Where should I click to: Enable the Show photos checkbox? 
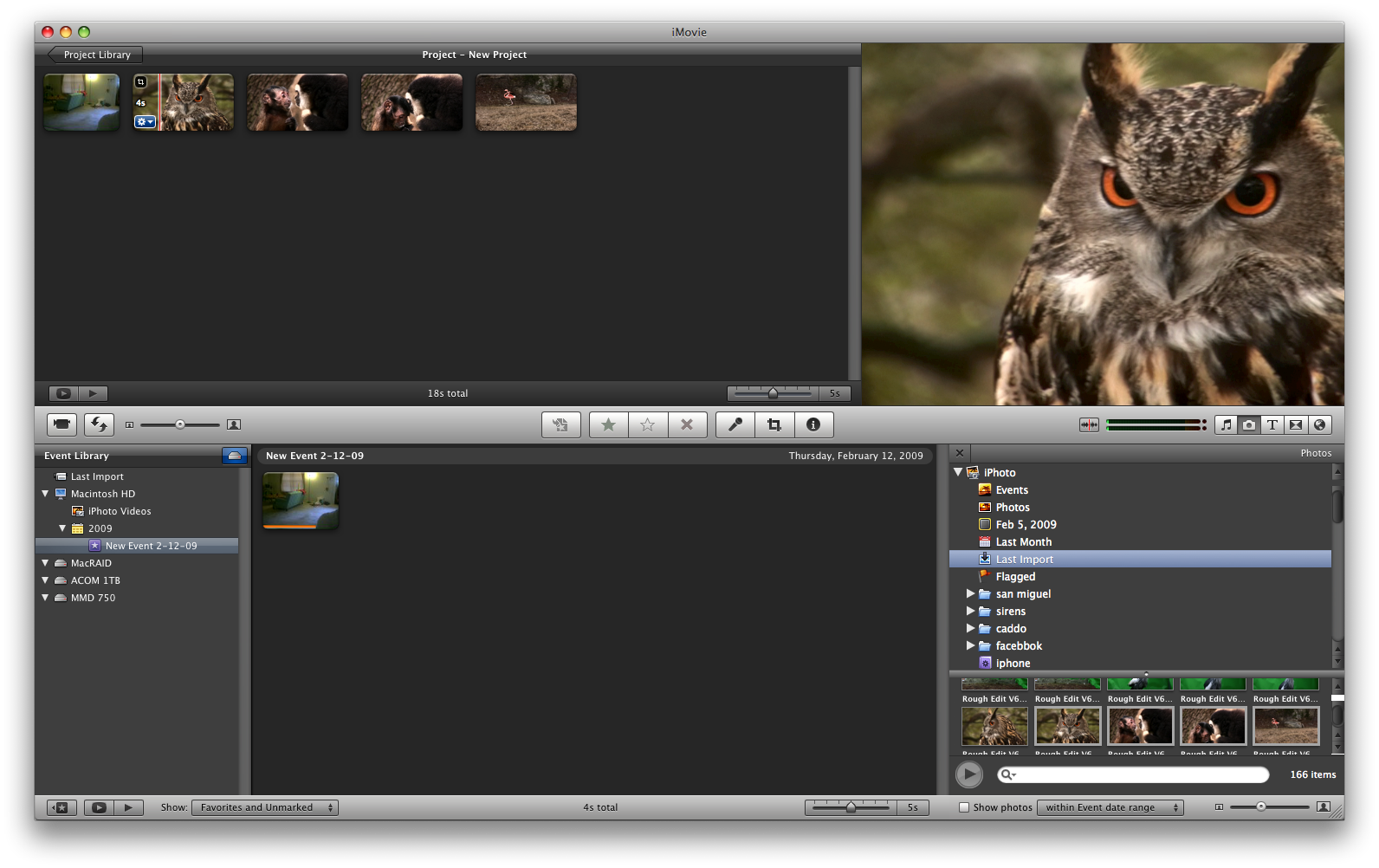(x=964, y=807)
